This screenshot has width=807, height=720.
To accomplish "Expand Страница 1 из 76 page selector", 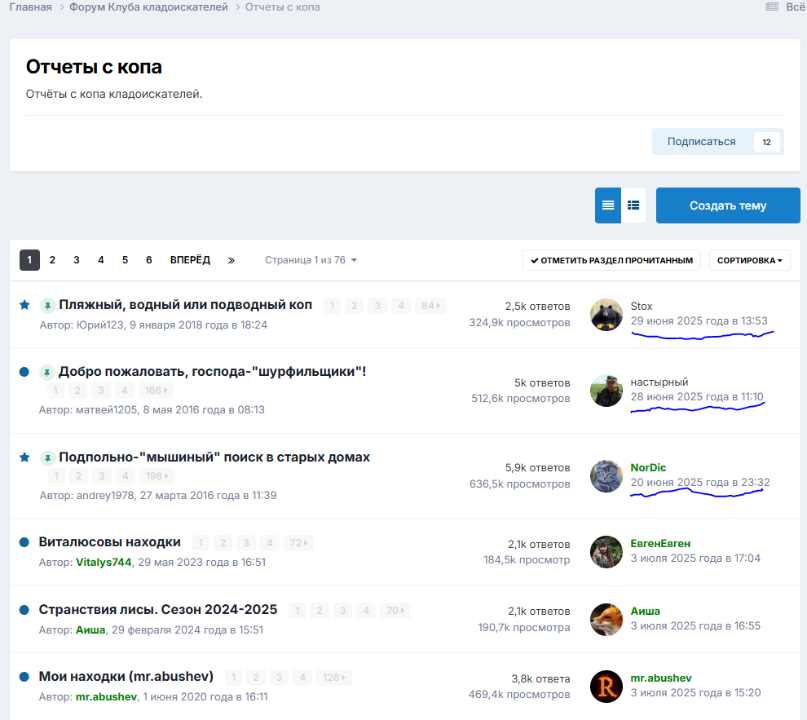I will 311,260.
